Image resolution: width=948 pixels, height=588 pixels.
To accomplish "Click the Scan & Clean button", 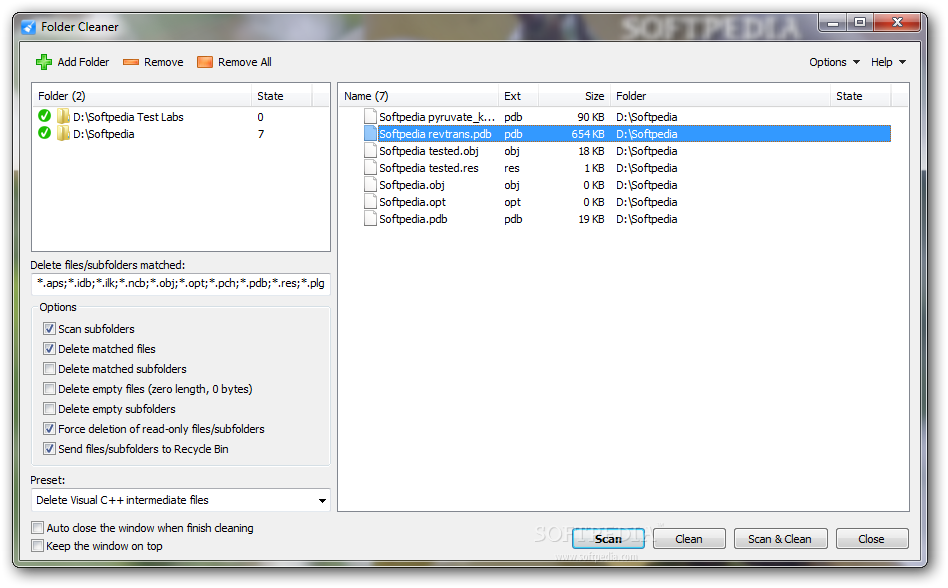I will pos(780,538).
